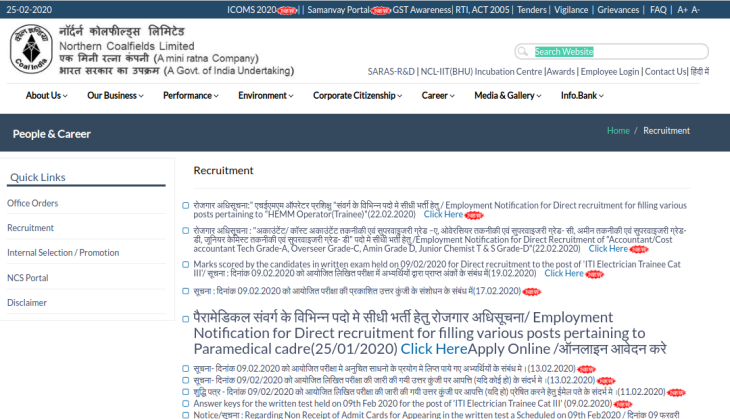Switch site language to Hindi
This screenshot has height=419, width=730.
[700, 72]
